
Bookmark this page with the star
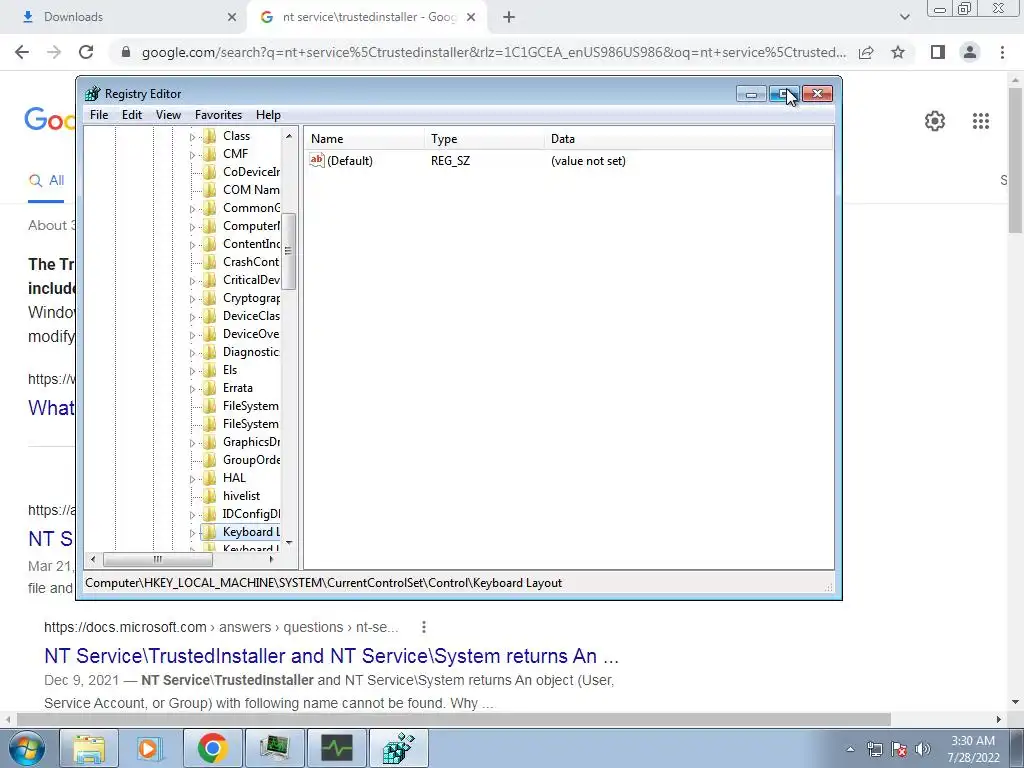tap(898, 52)
